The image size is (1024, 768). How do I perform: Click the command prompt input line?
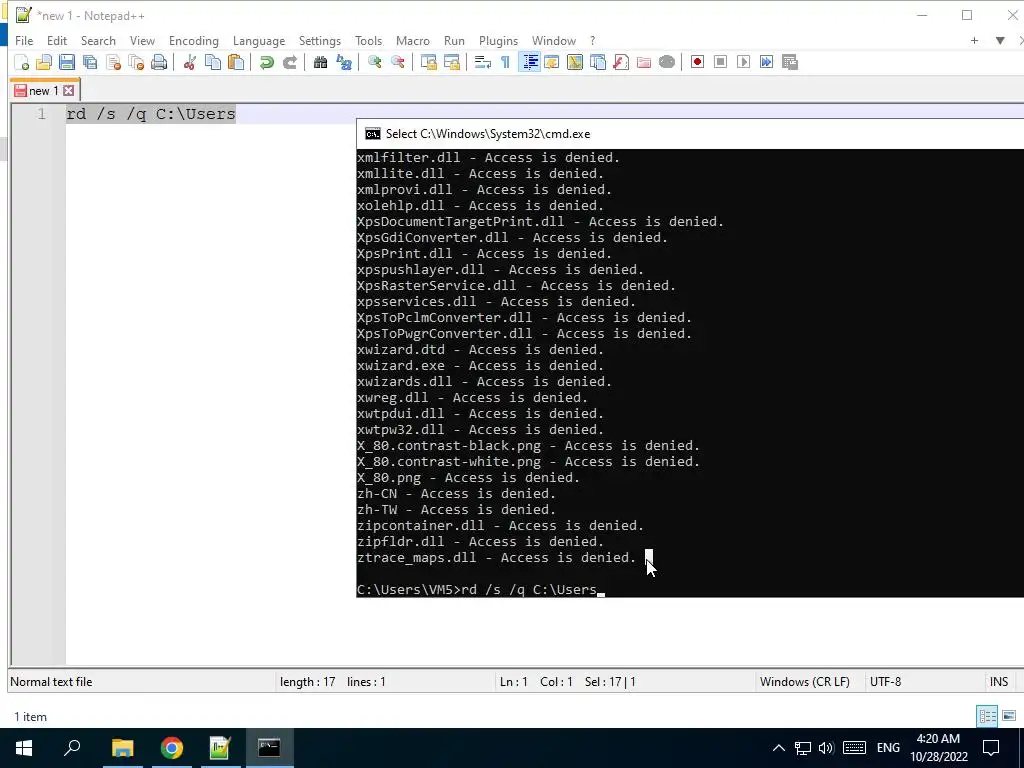480,590
